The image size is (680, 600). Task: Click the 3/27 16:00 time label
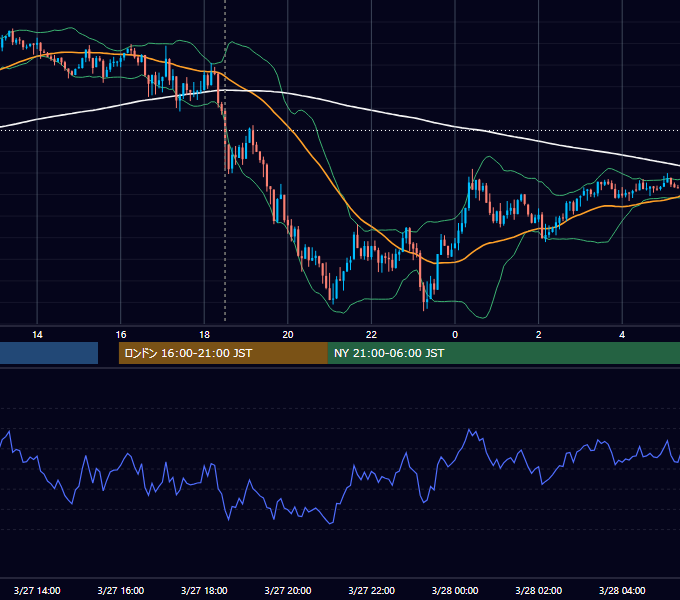[x=121, y=590]
